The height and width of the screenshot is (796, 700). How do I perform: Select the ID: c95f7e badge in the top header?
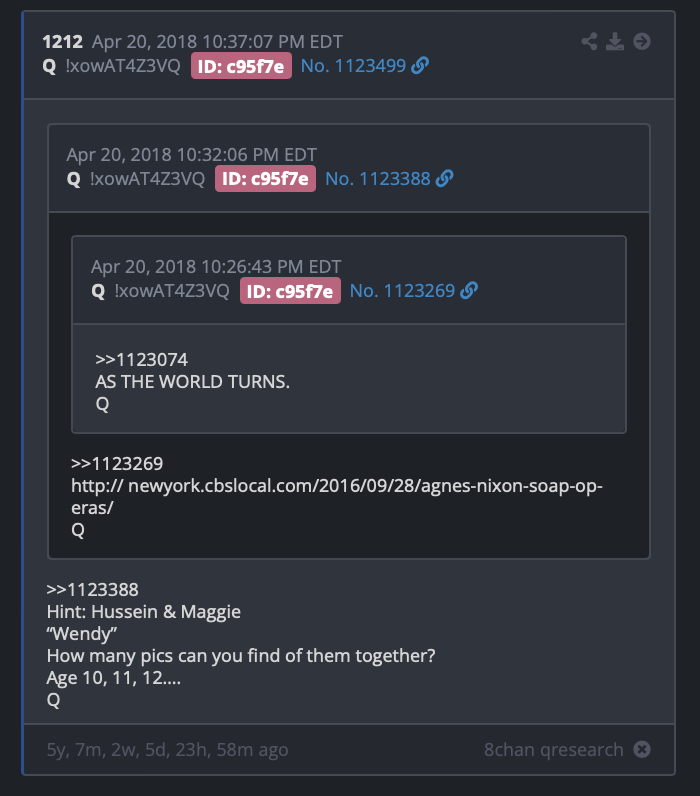[x=241, y=65]
